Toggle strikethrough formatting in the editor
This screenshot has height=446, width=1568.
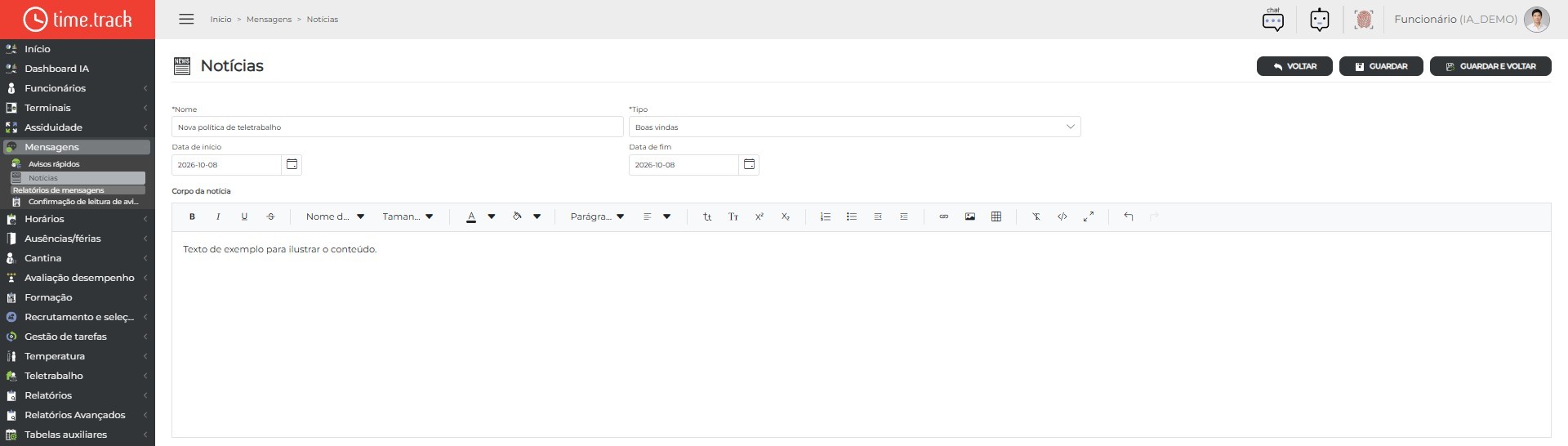tap(270, 216)
